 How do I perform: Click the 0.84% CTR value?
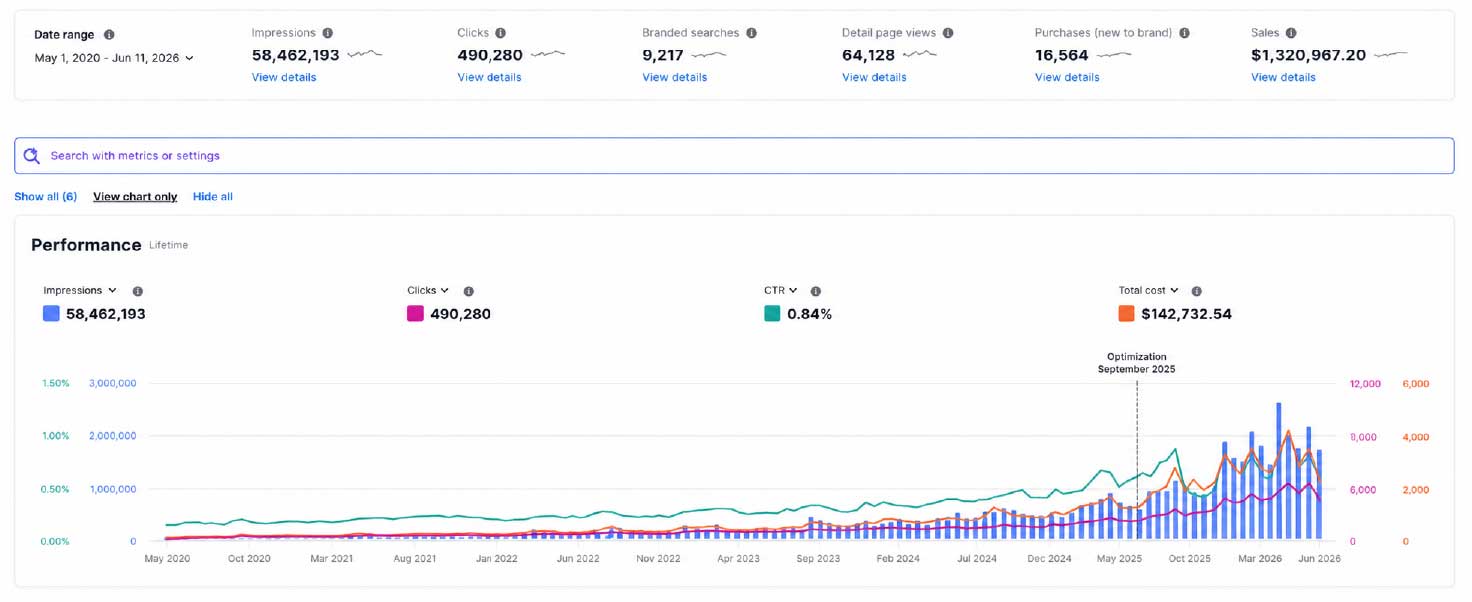[809, 314]
